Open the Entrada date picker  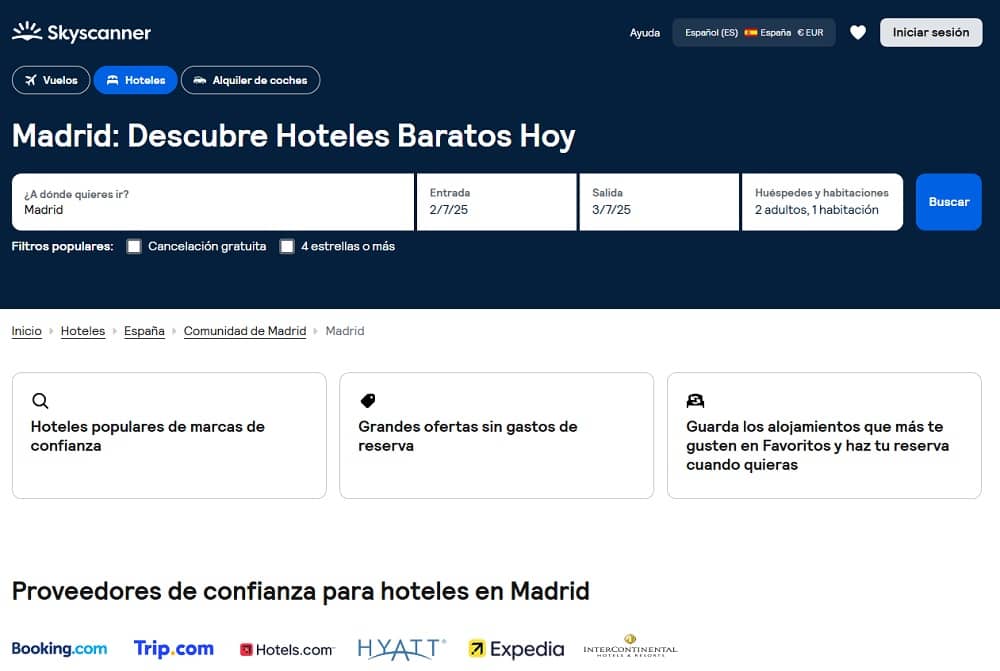(x=497, y=202)
